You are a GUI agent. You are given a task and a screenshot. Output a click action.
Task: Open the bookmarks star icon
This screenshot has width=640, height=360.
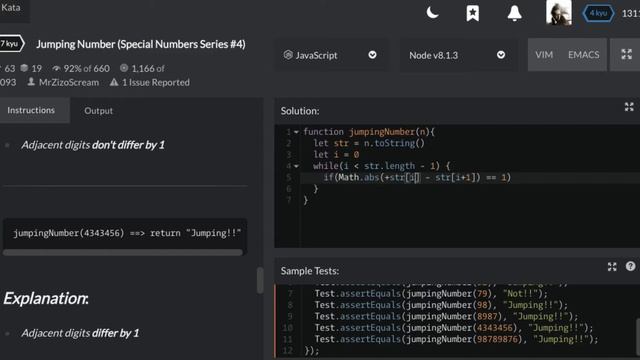point(473,13)
